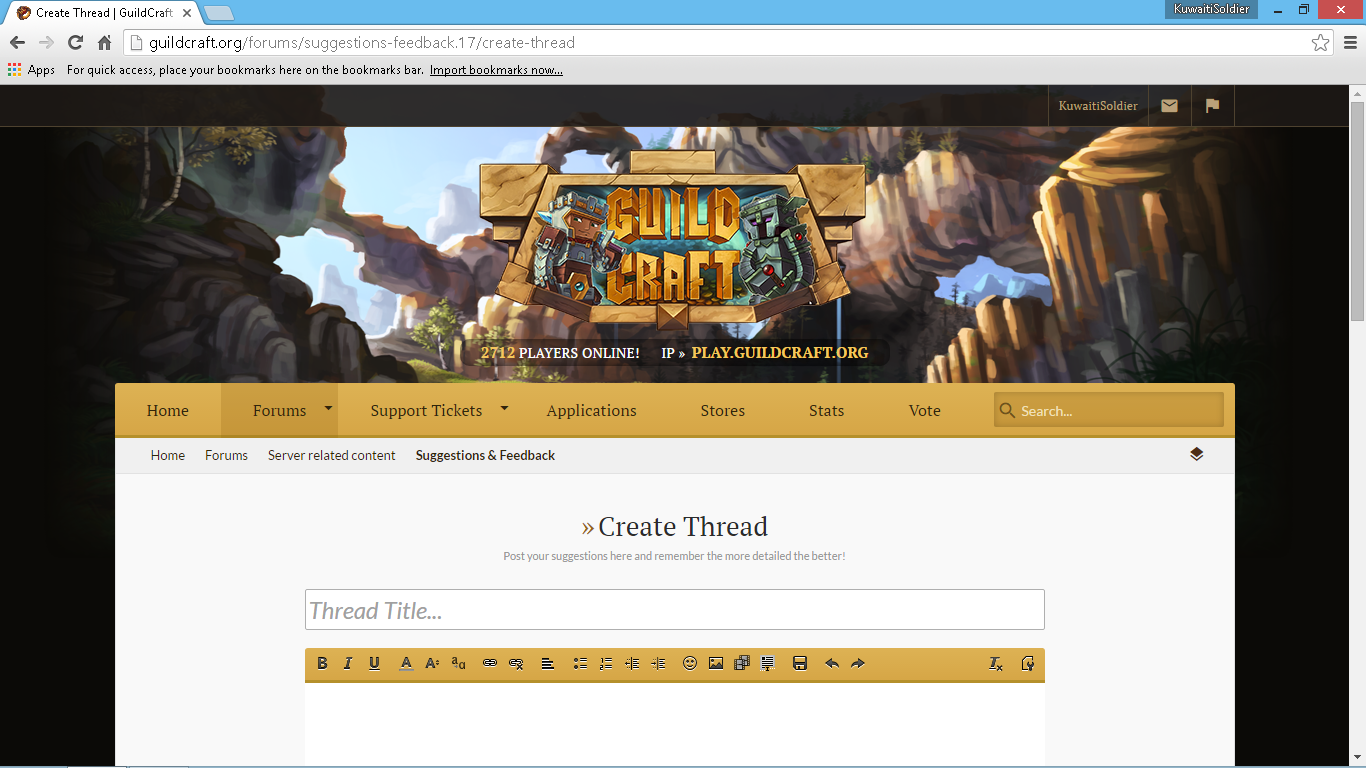
Task: Expand the Support Tickets dropdown arrow
Action: coord(504,408)
